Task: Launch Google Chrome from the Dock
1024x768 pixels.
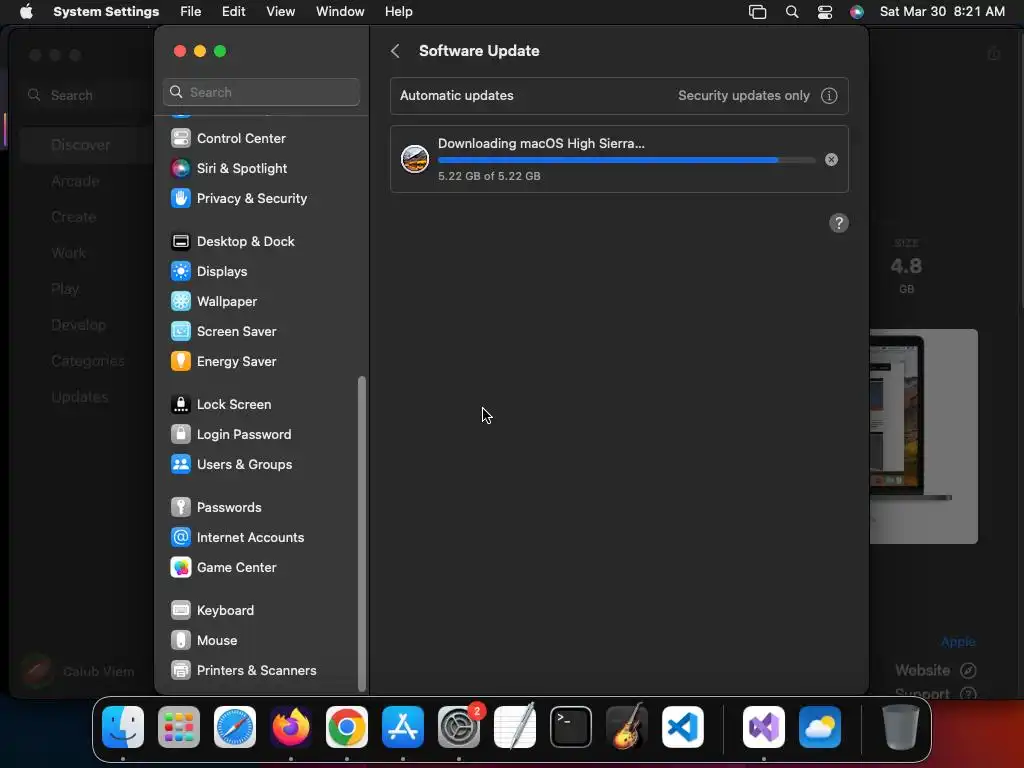Action: coord(347,727)
